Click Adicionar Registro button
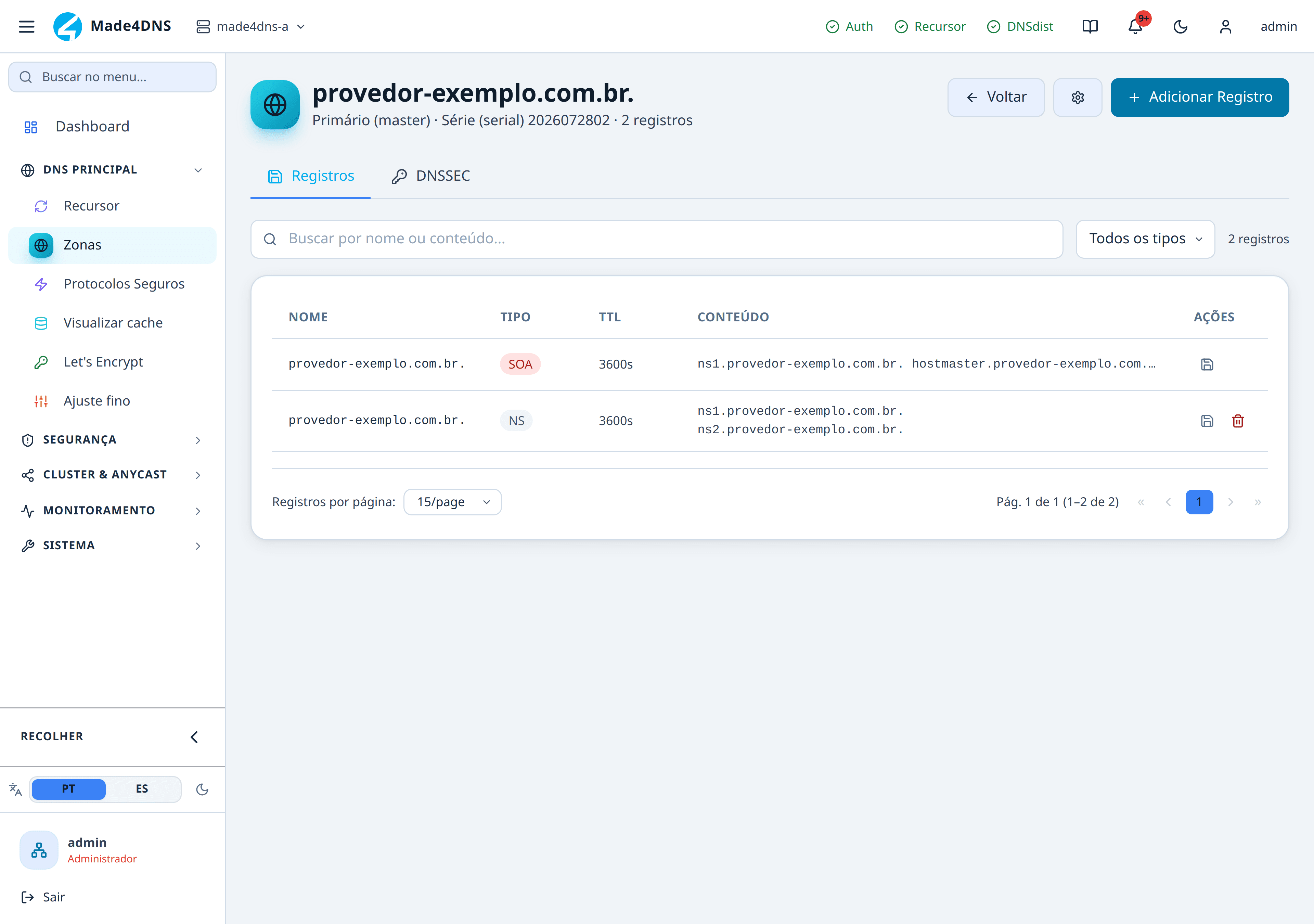Image resolution: width=1314 pixels, height=924 pixels. [x=1200, y=97]
